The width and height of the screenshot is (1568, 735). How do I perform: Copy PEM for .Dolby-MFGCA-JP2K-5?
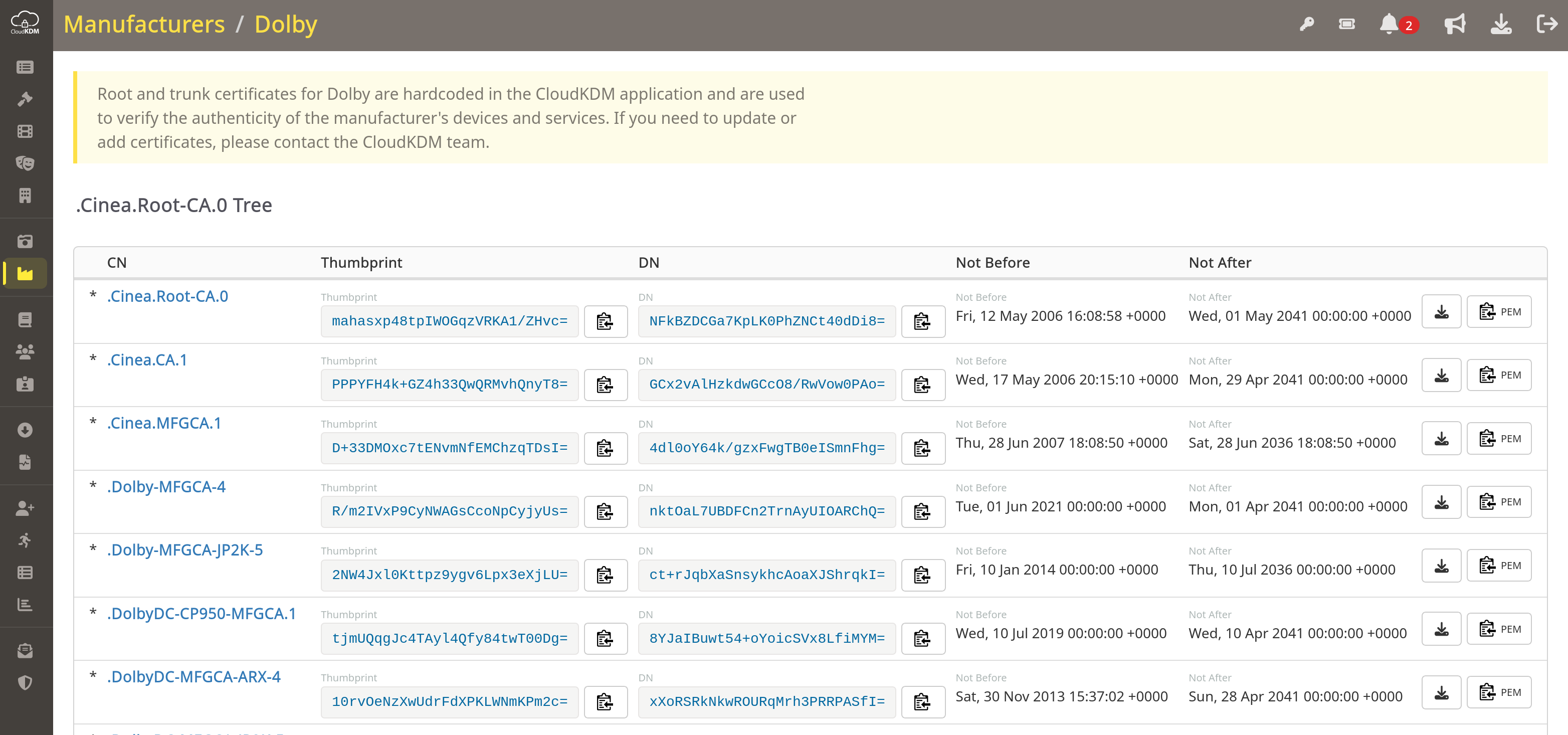(1499, 565)
